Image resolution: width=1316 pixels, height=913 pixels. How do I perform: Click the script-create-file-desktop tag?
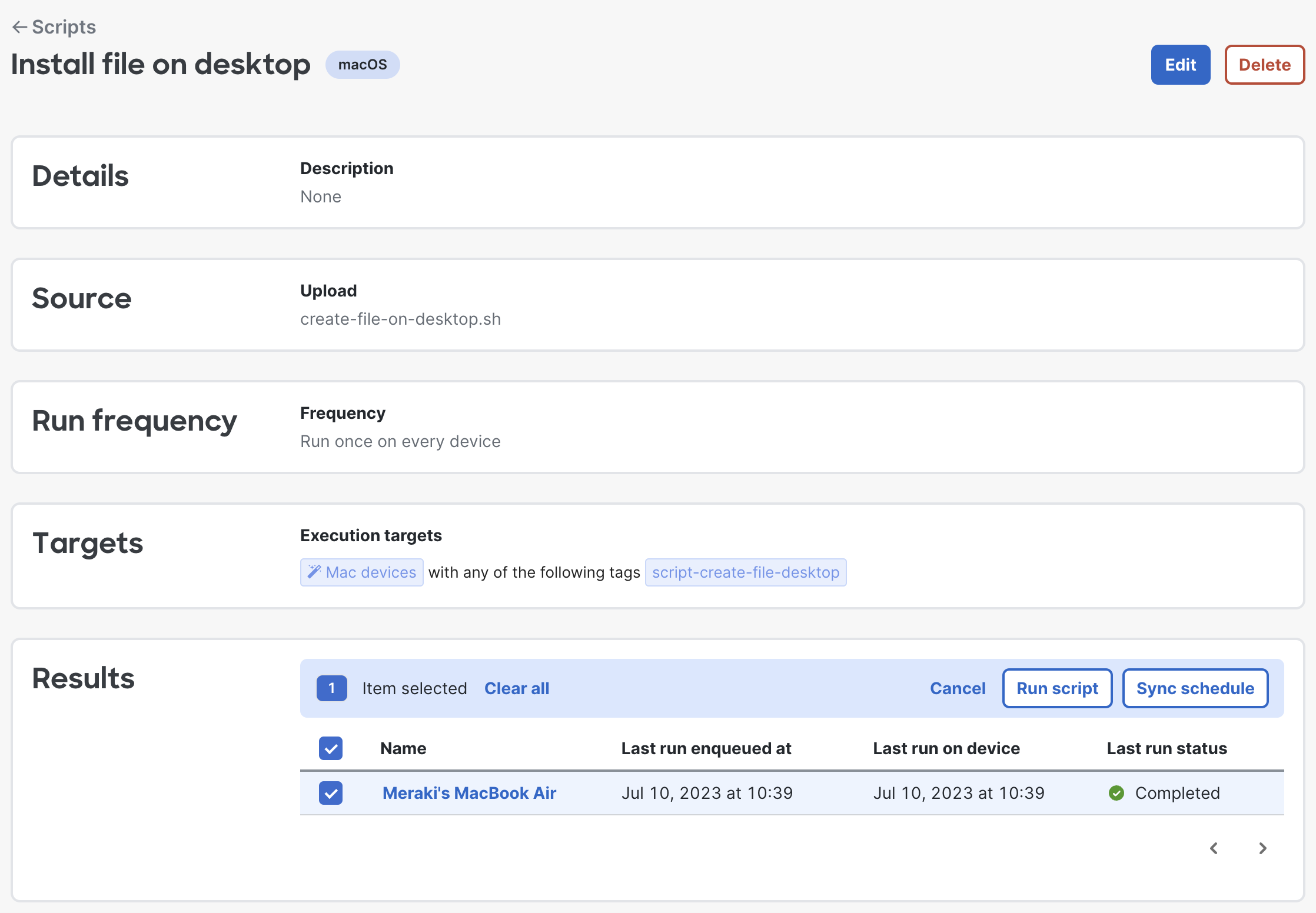pos(745,572)
